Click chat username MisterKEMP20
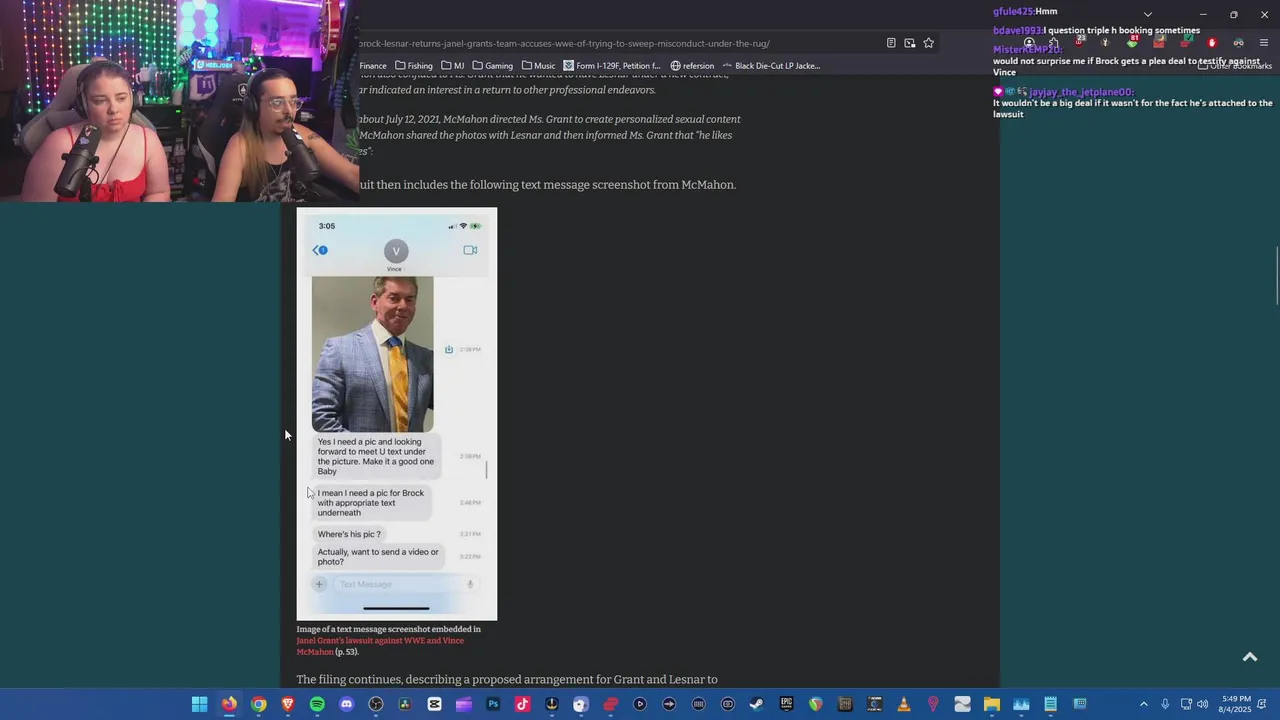The image size is (1280, 720). [1027, 50]
